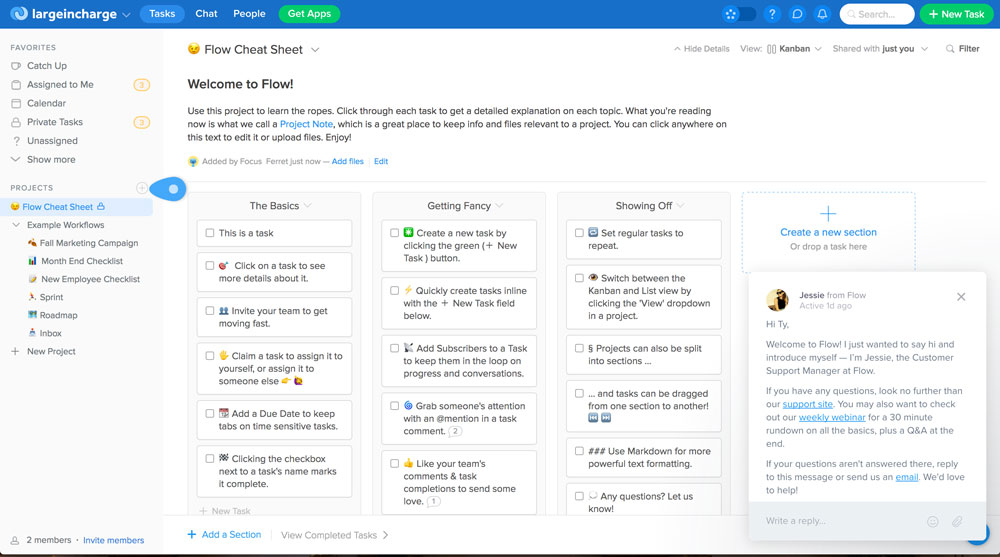The image size is (1000, 557).
Task: Switch to the People tab
Action: [x=249, y=14]
